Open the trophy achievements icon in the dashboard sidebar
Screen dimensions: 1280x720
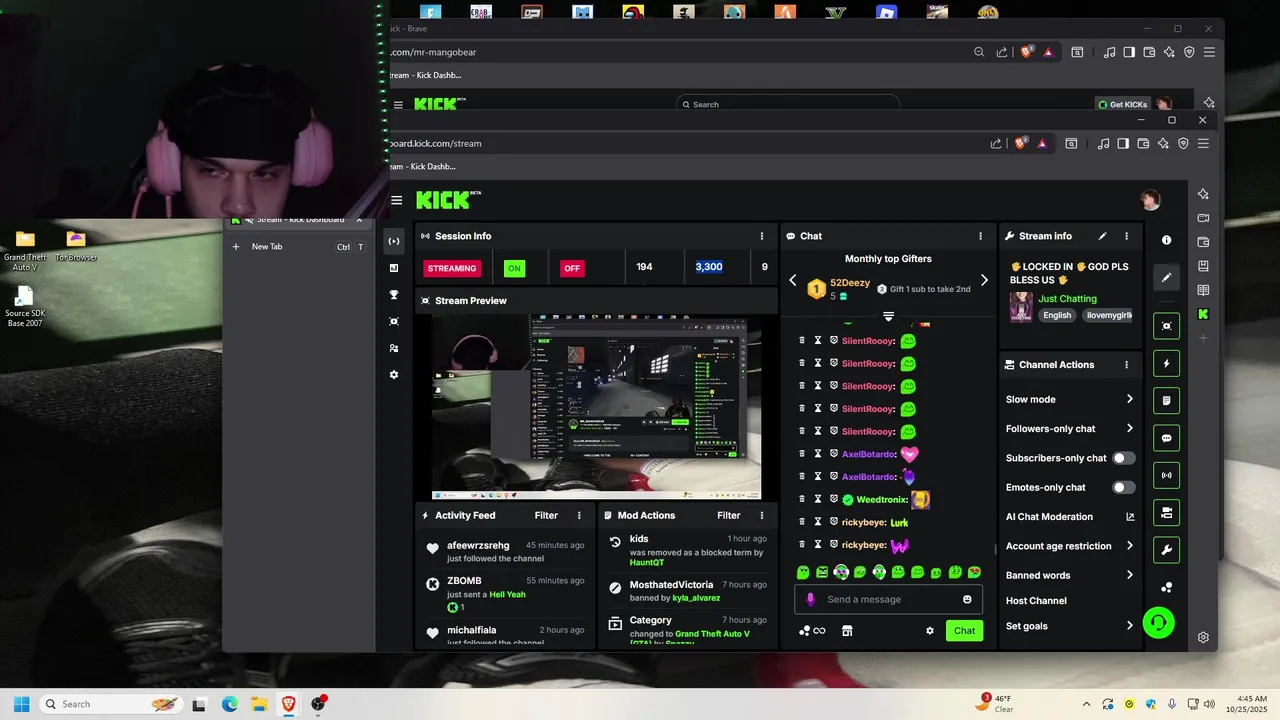pos(394,295)
